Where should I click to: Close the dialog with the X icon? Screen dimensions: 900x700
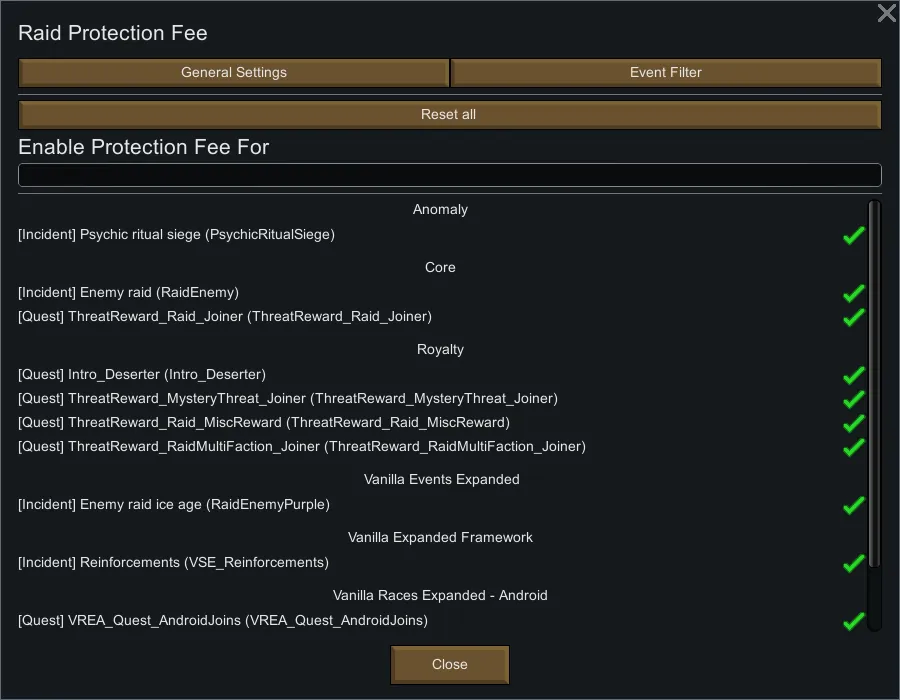[x=886, y=13]
